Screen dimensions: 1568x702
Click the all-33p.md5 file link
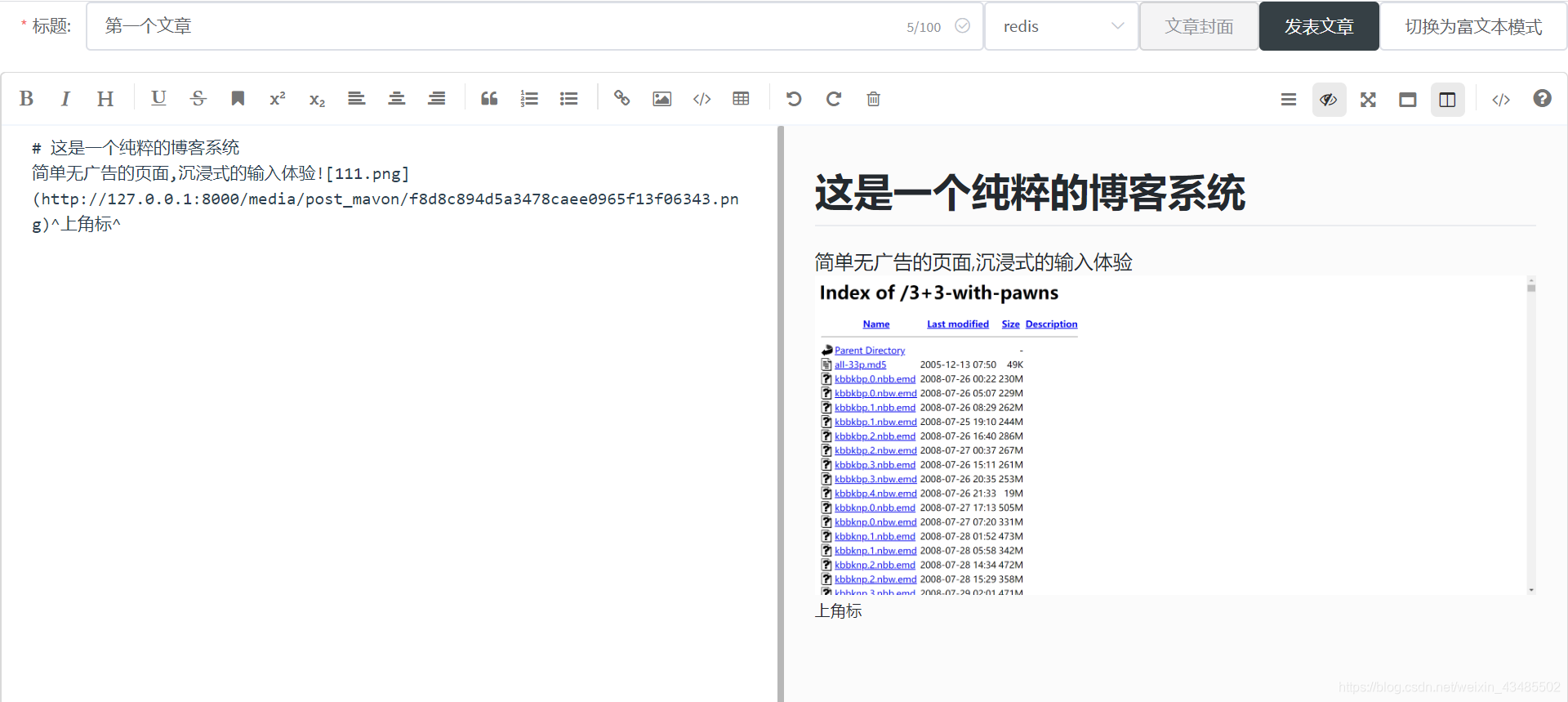point(860,364)
